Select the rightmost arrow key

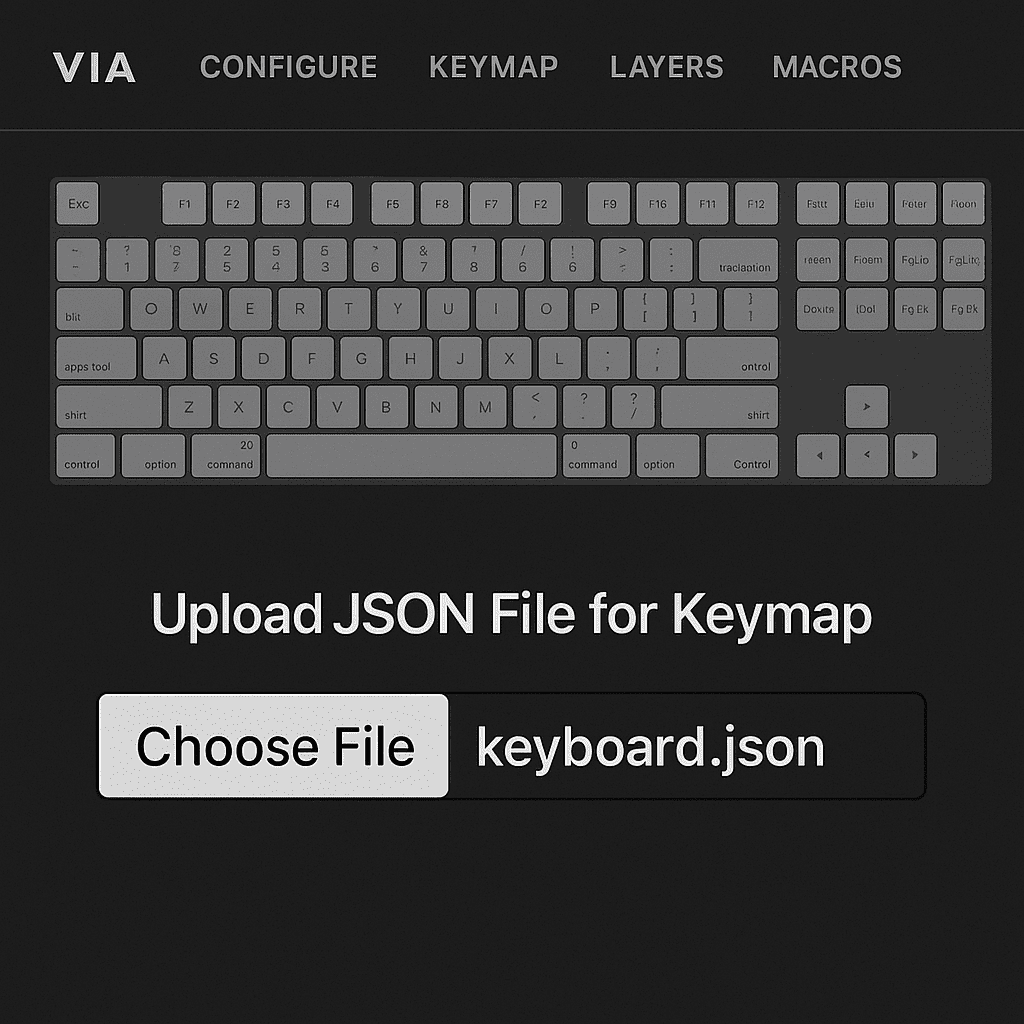point(915,455)
